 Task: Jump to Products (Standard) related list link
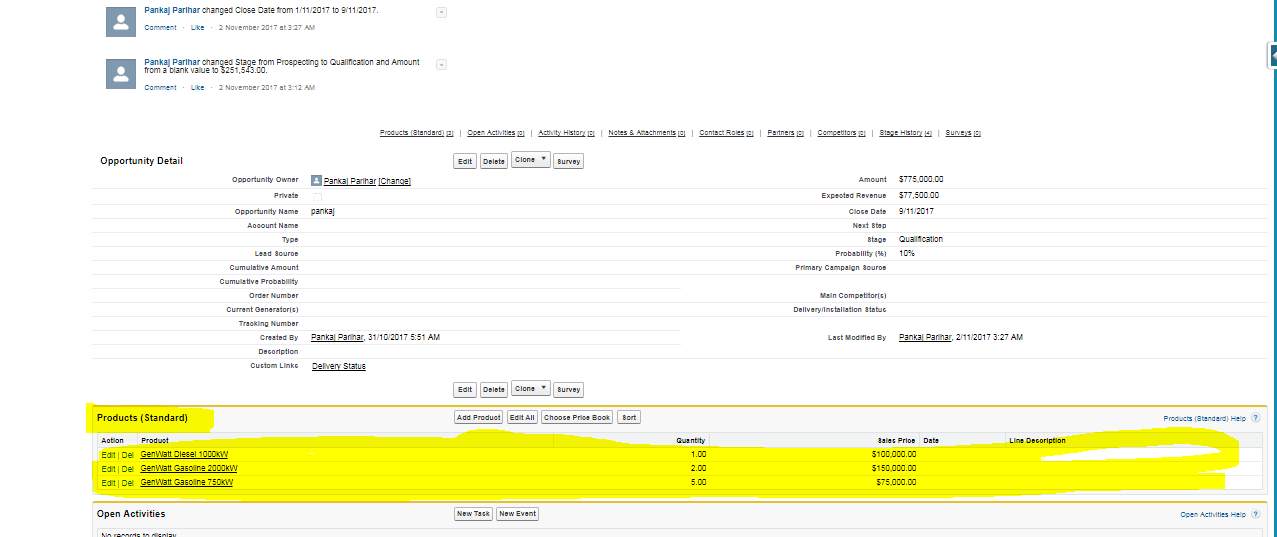pos(417,133)
